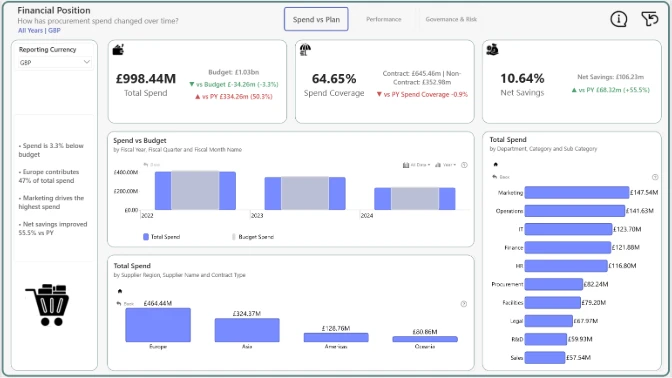Click 'Europe contributes 47% of total spend' insight
Viewport: 672px width, 378px height.
(49, 176)
